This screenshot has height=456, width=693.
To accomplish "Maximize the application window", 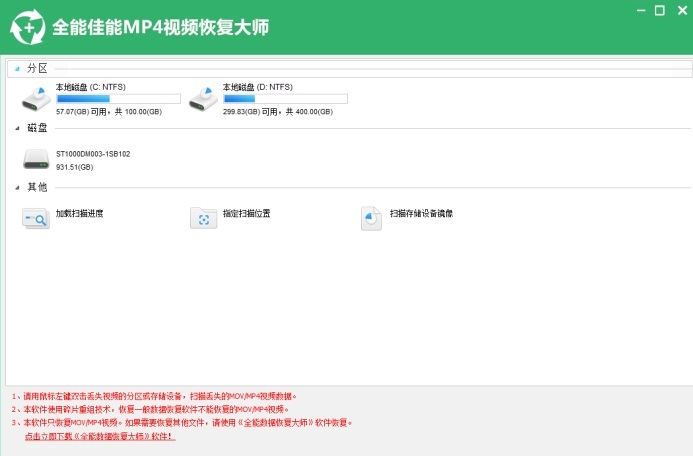I will 659,10.
